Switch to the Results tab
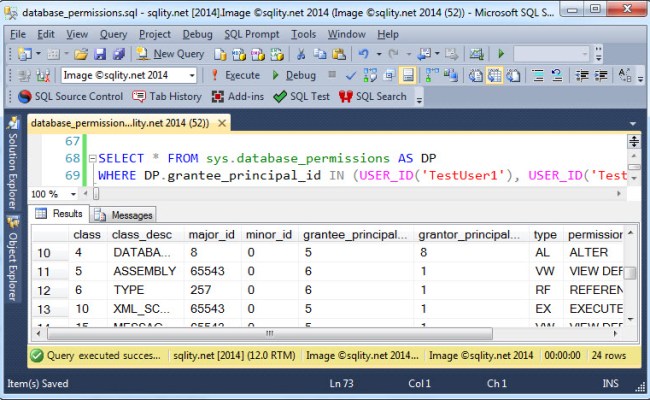The height and width of the screenshot is (400, 650). [59, 213]
